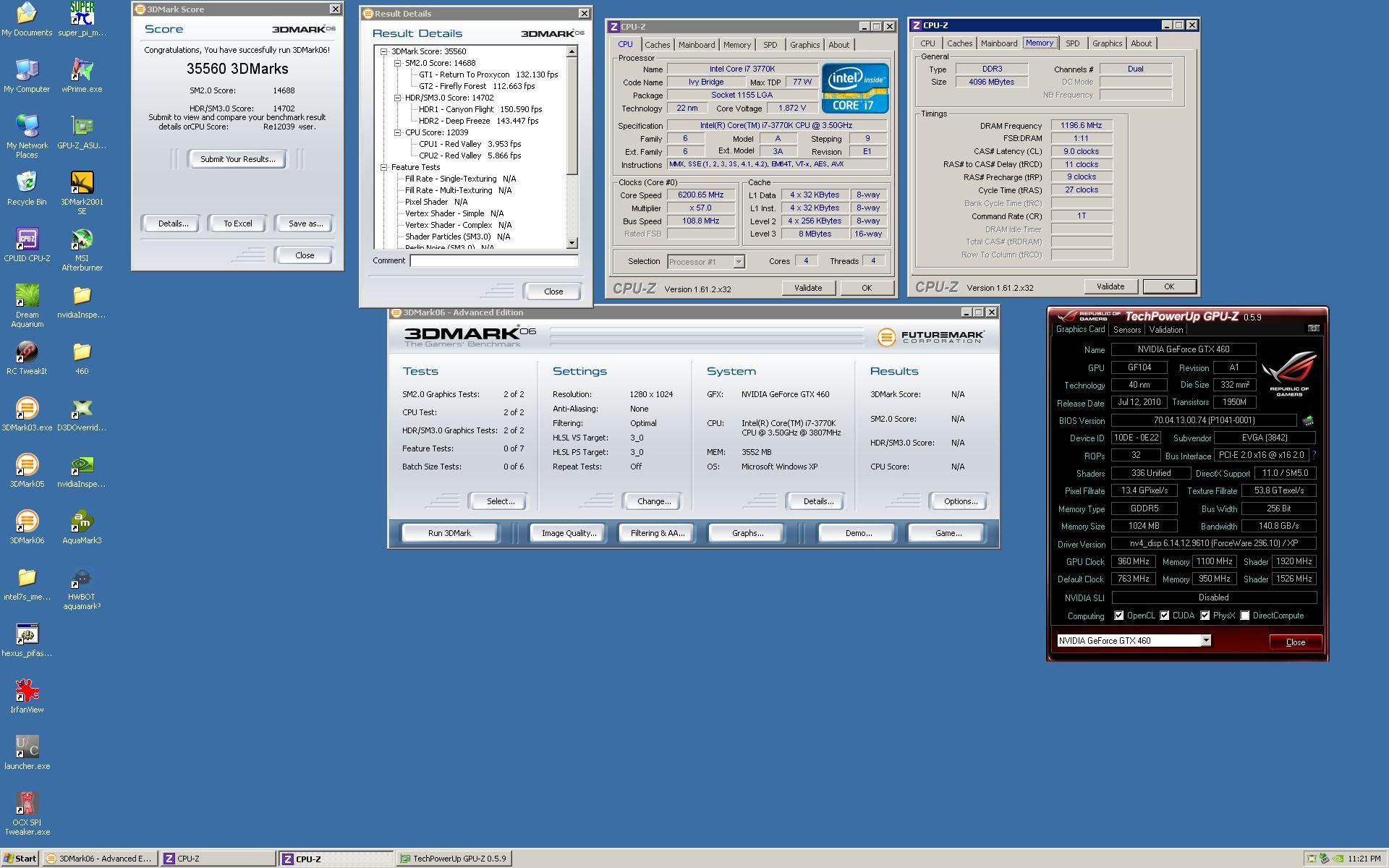Open My Computer desktop icon
This screenshot has width=1389, height=868.
(27, 76)
